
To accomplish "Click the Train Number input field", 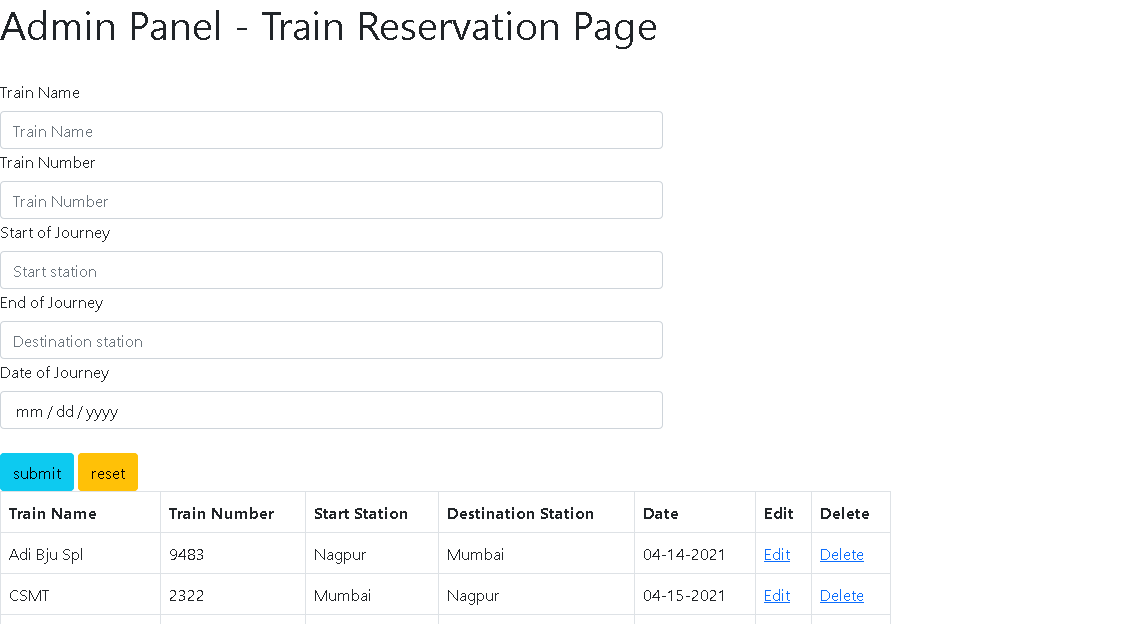I will pos(330,200).
